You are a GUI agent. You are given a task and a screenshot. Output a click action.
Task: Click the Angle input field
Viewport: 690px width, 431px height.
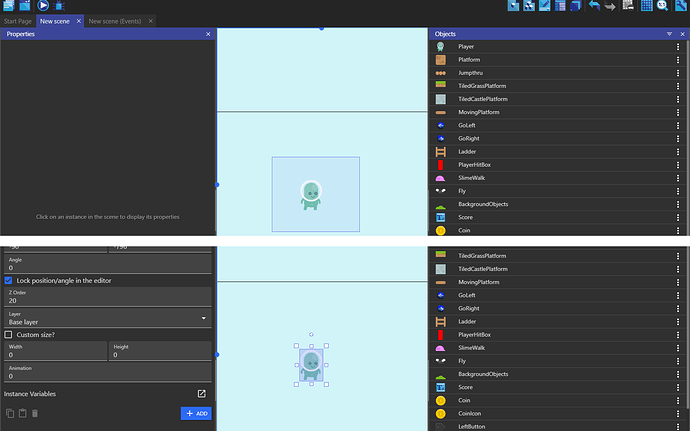(x=108, y=264)
